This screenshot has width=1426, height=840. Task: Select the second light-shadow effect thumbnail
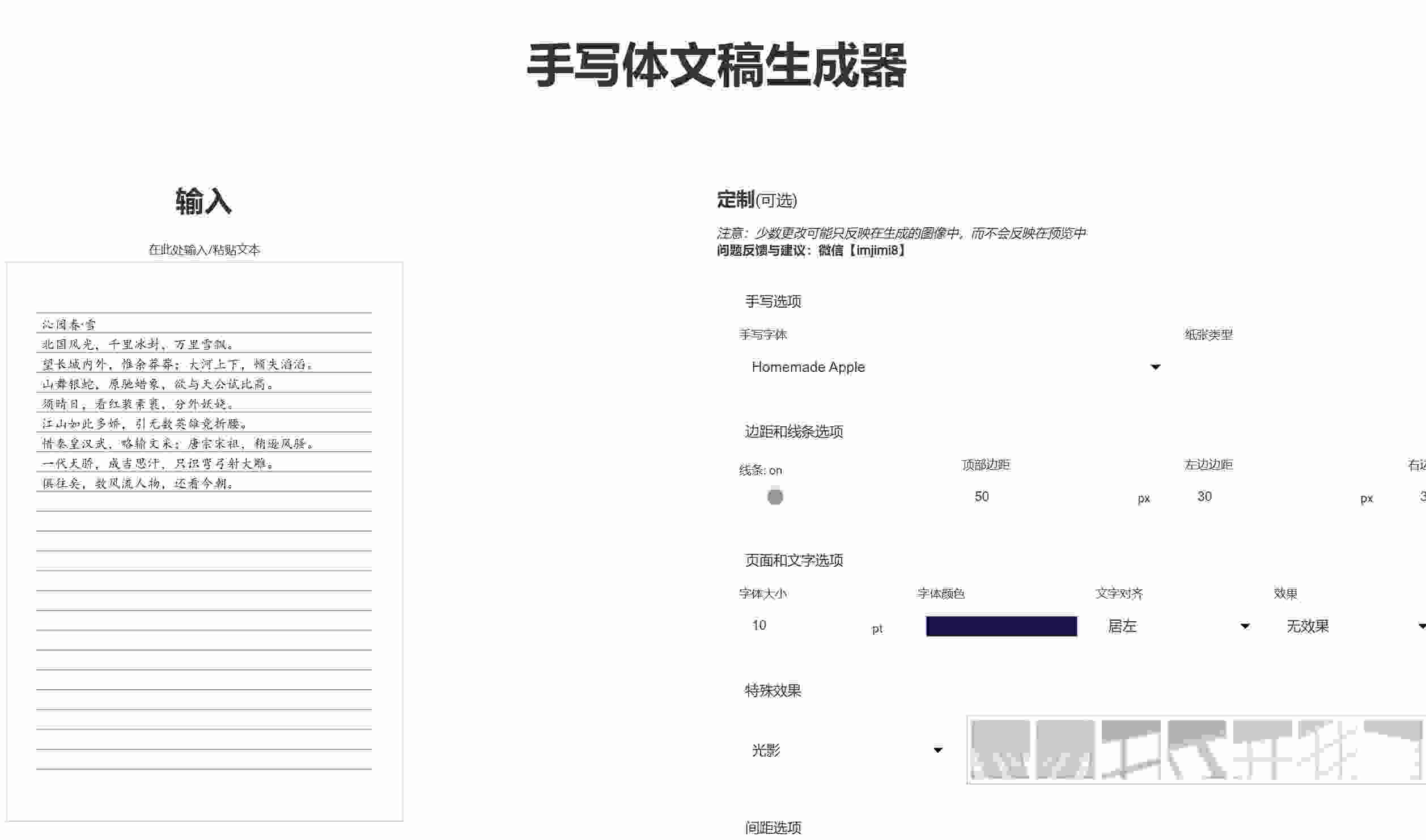[x=1065, y=749]
